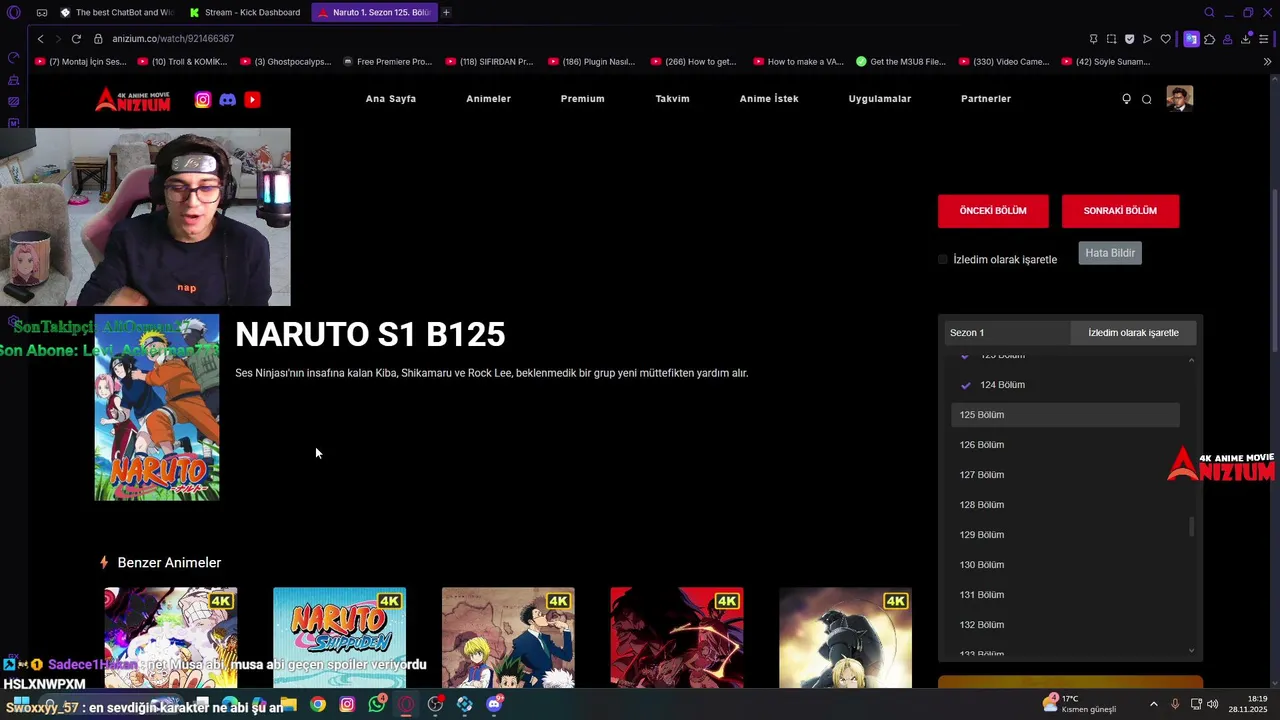The image size is (1280, 720).
Task: Open the Partnerler nav item
Action: [x=986, y=99]
